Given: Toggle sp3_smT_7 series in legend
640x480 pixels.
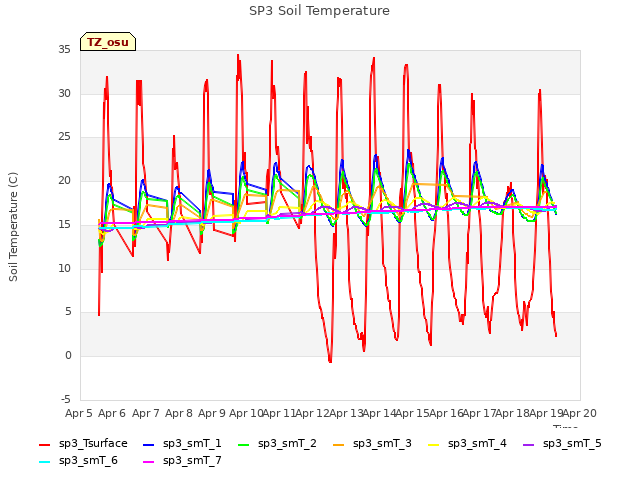Looking at the screenshot, I should 182,461.
